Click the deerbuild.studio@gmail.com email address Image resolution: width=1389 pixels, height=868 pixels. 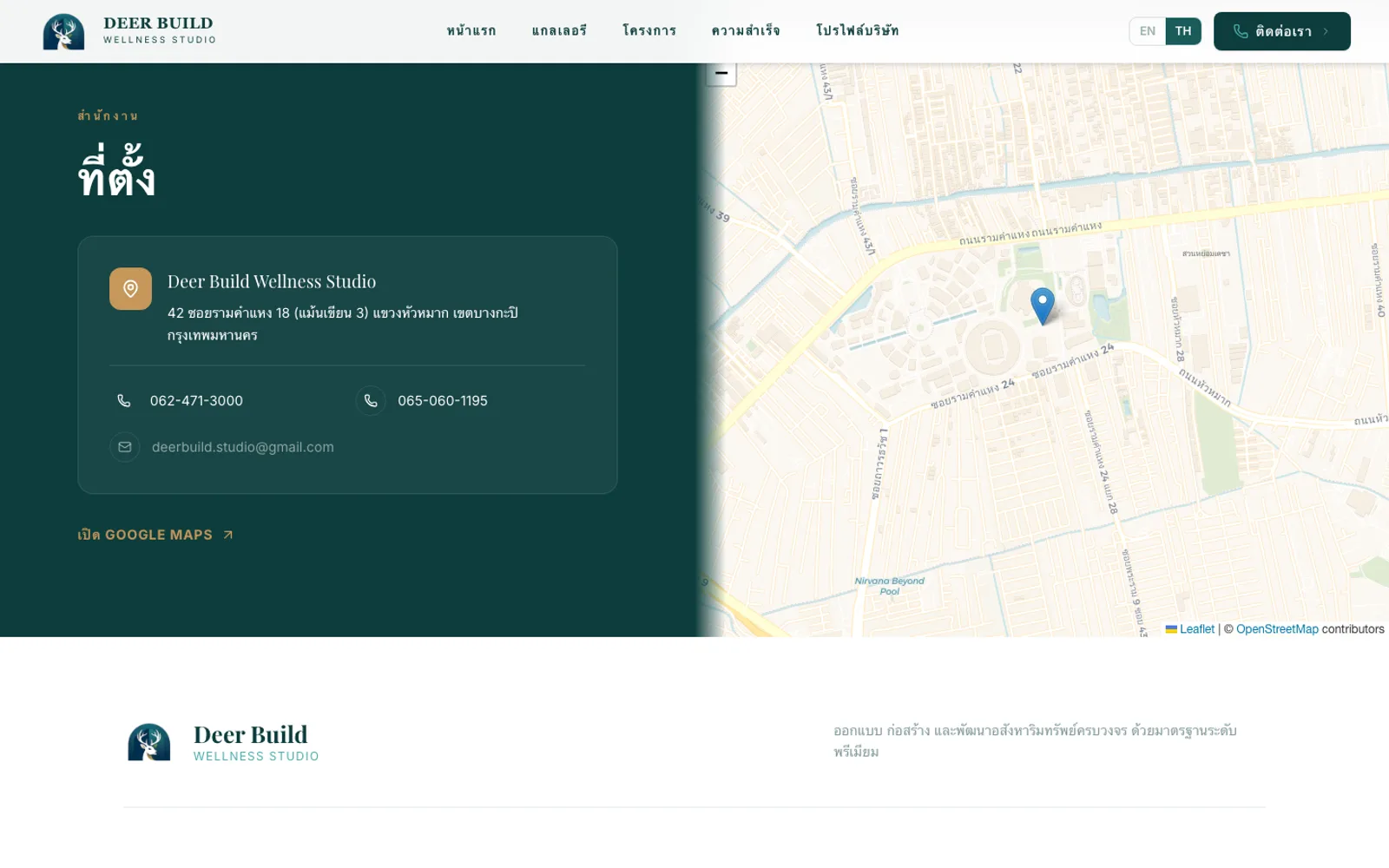[x=243, y=447]
